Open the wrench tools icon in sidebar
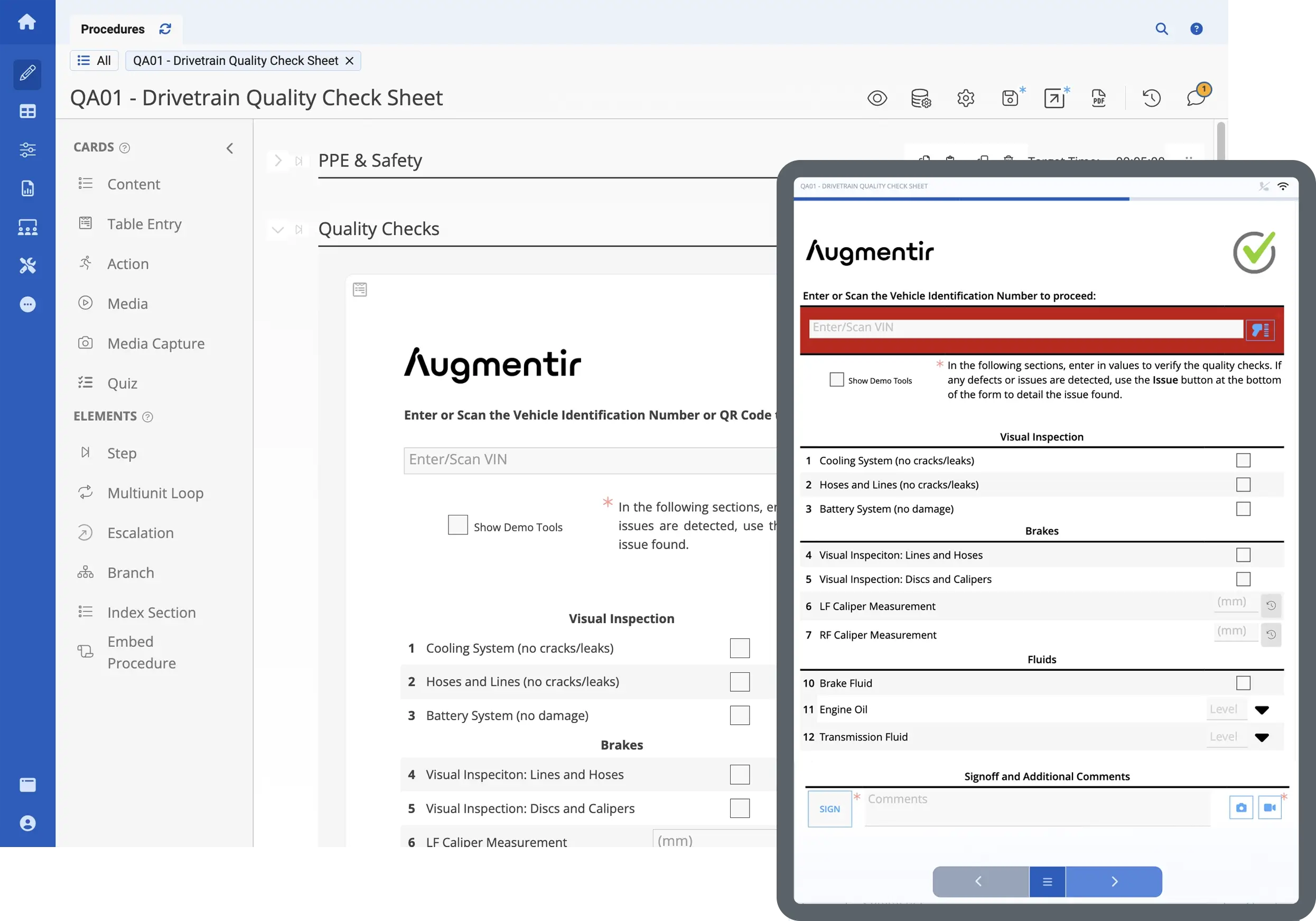The height and width of the screenshot is (921, 1316). click(27, 265)
